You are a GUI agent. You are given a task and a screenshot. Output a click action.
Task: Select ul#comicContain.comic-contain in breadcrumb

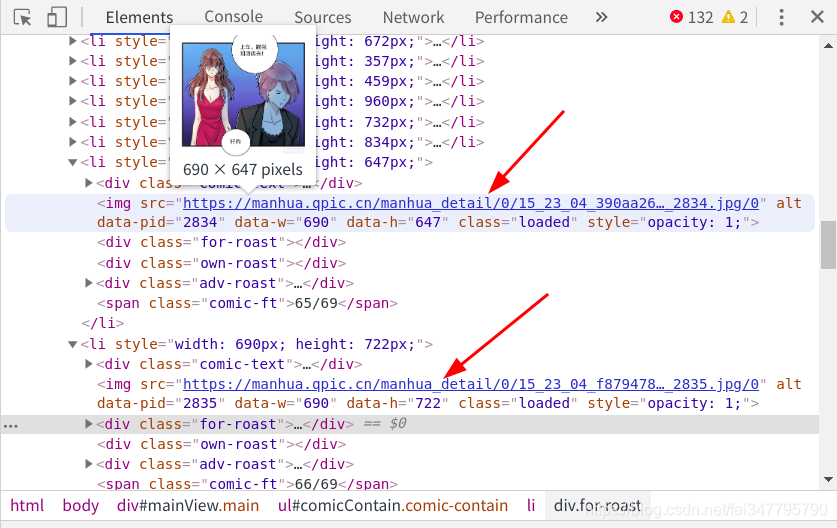tap(393, 506)
